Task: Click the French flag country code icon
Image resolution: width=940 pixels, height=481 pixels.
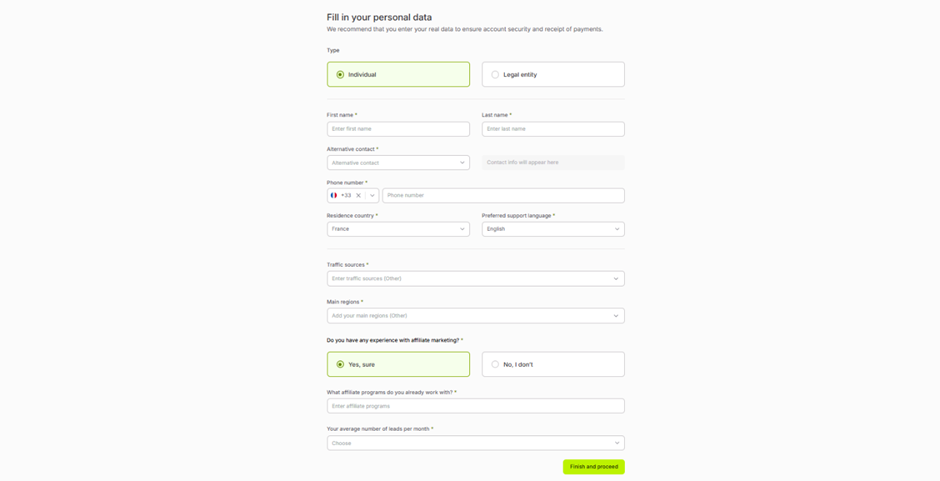Action: point(334,196)
